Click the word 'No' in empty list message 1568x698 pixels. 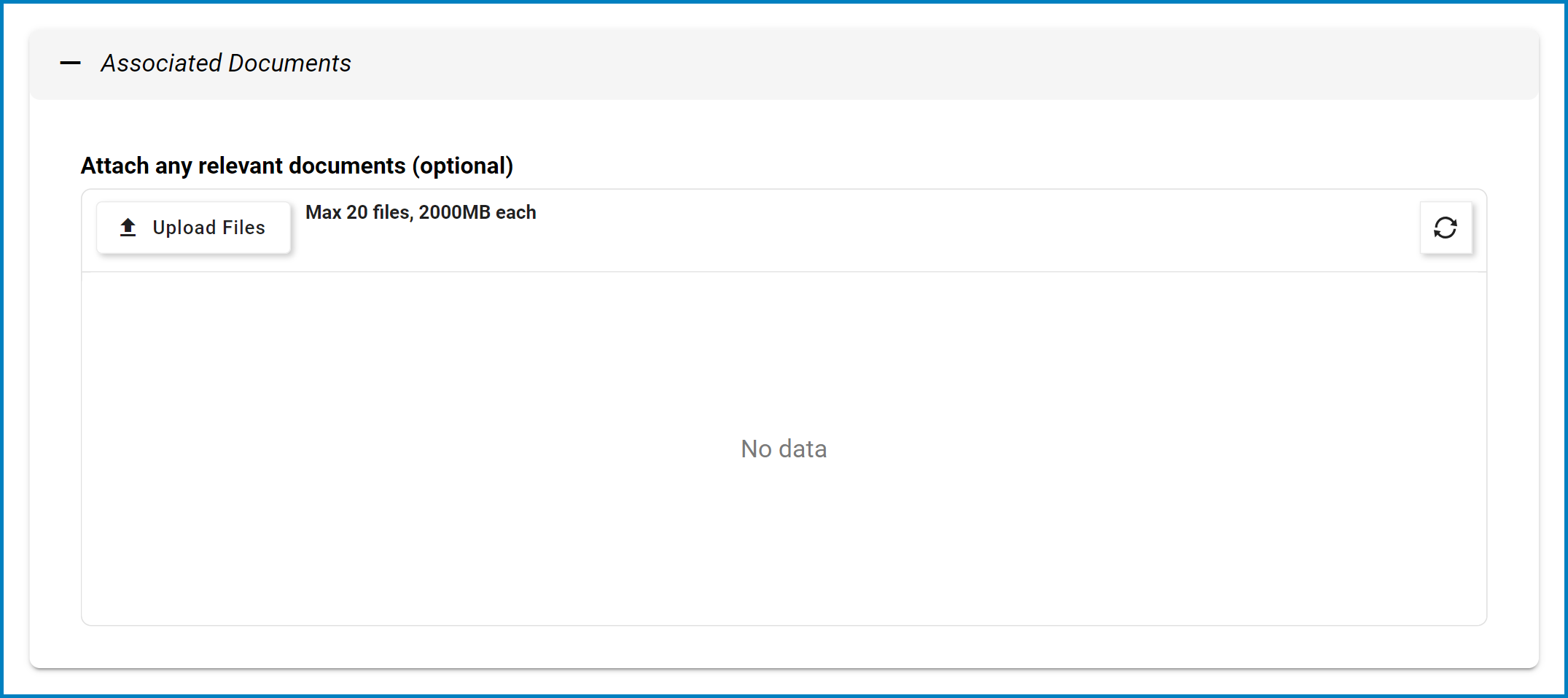757,449
